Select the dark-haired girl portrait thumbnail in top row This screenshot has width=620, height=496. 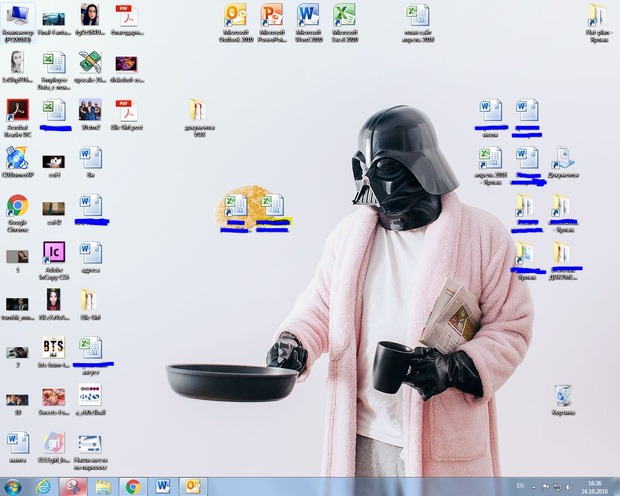tap(90, 20)
